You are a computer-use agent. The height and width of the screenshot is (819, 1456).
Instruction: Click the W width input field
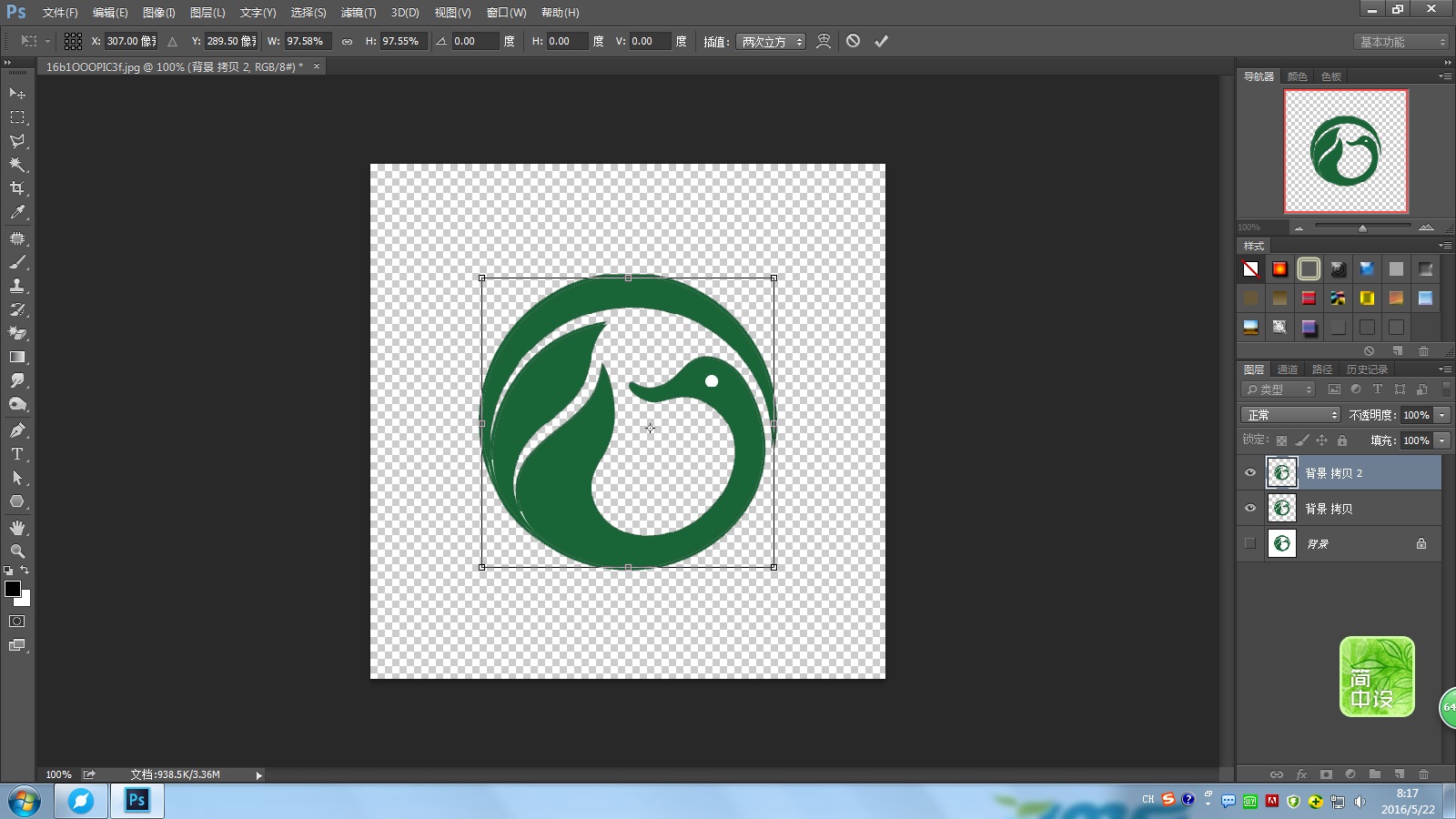[x=307, y=41]
